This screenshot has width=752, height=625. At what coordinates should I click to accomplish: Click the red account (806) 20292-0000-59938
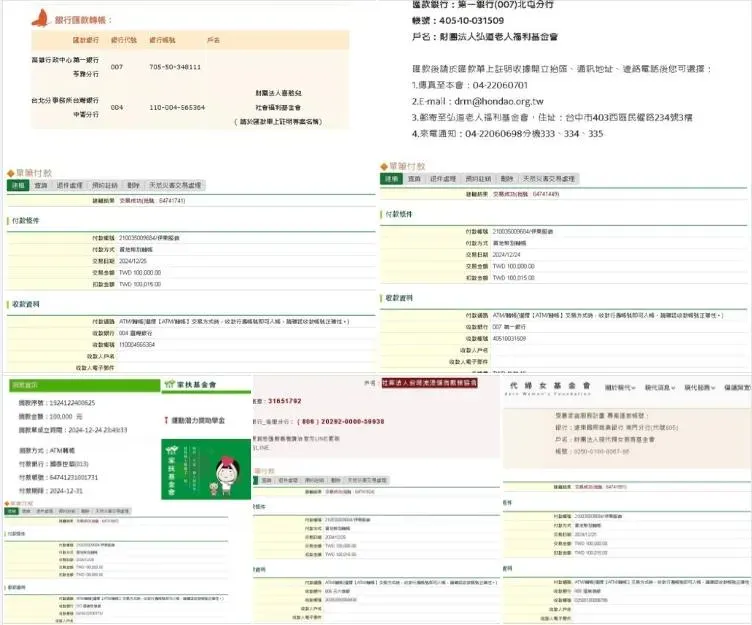pos(341,422)
